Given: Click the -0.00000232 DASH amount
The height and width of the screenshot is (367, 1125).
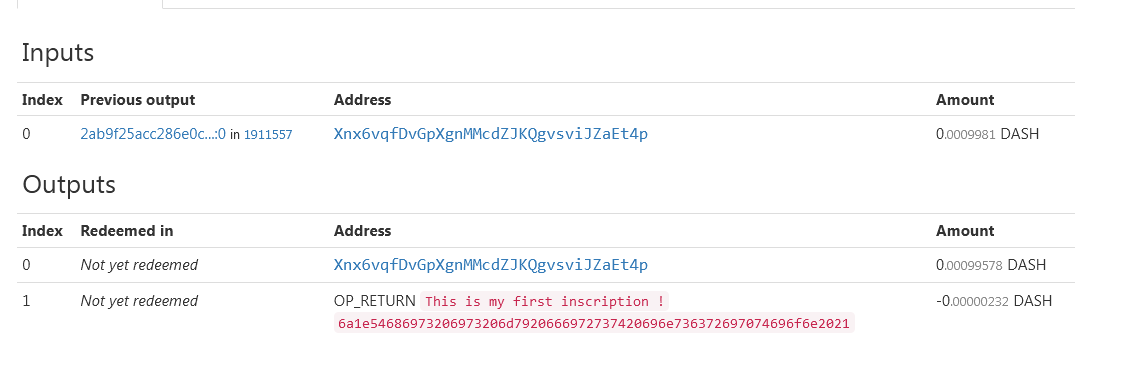Looking at the screenshot, I should pos(994,301).
